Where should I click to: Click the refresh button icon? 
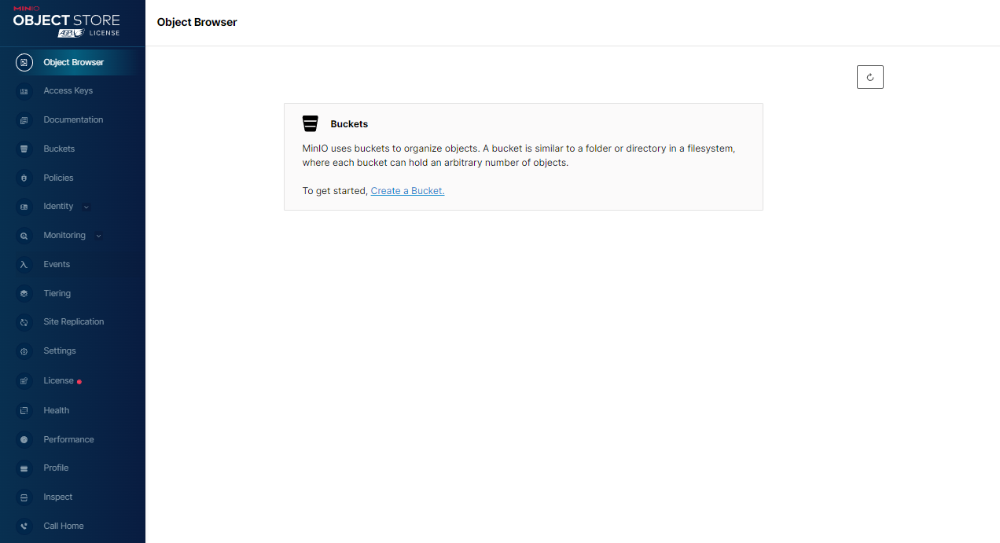[870, 77]
